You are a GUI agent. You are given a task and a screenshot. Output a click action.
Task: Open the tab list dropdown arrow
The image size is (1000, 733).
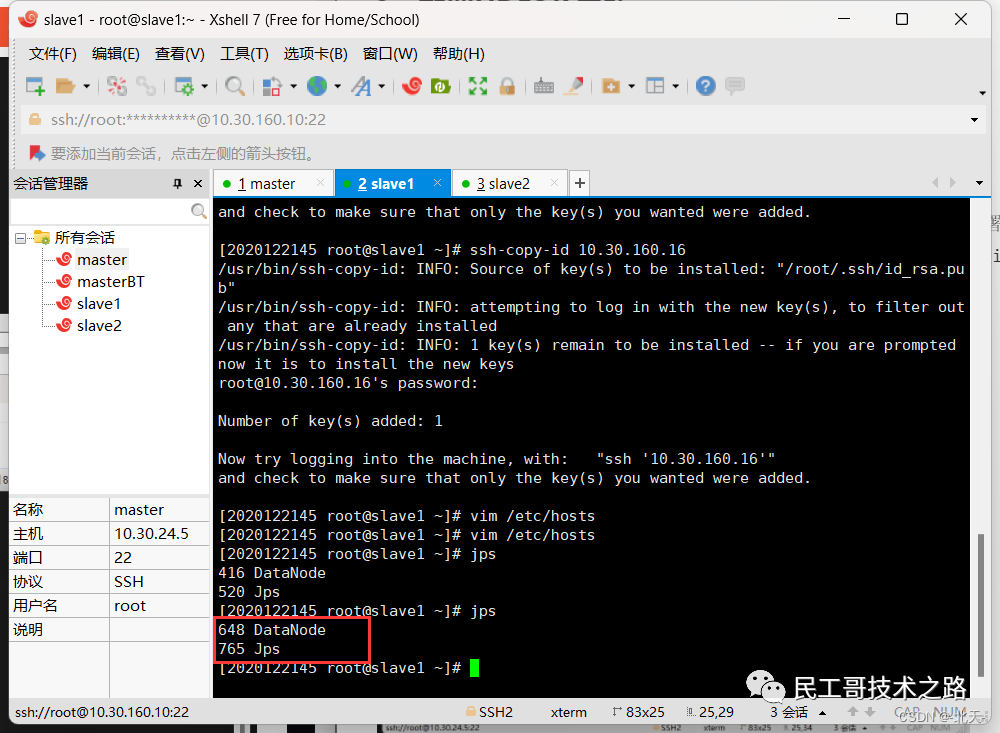[979, 183]
